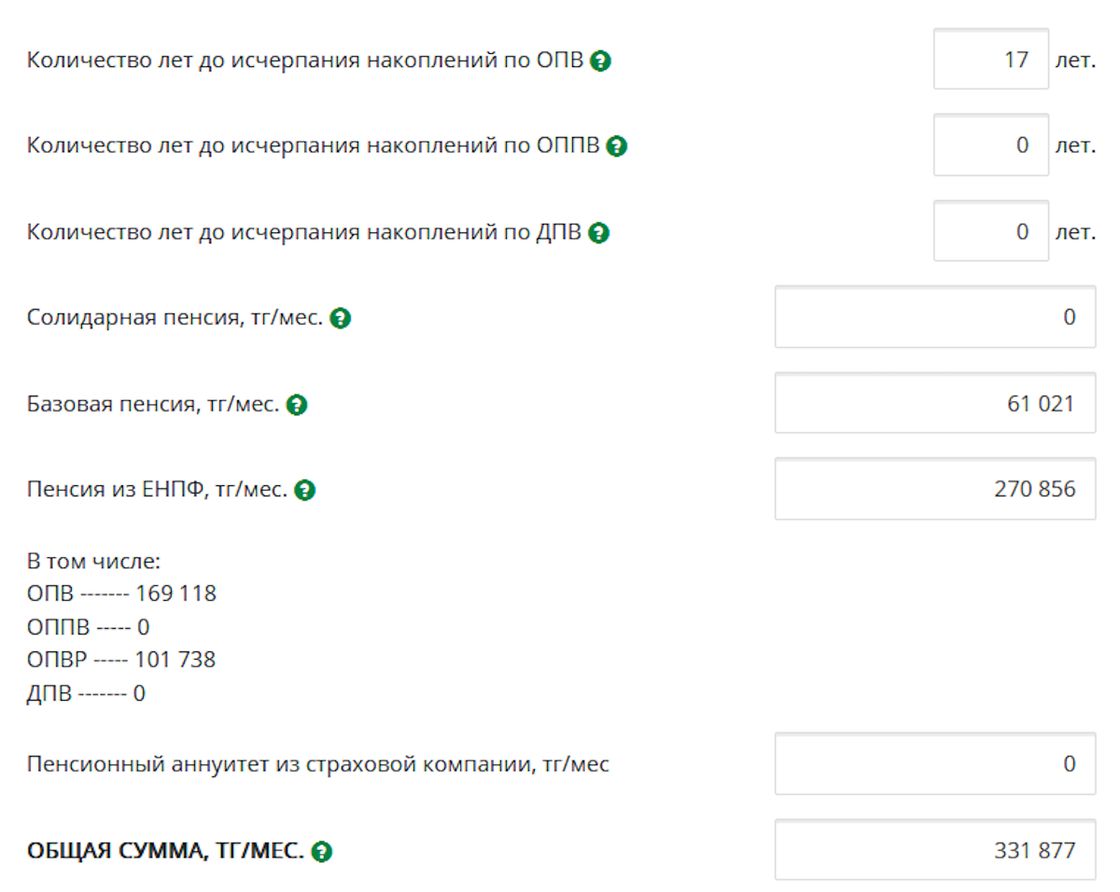Open help tooltip for ОППВ years row
This screenshot has width=1120, height=892.
(x=616, y=146)
